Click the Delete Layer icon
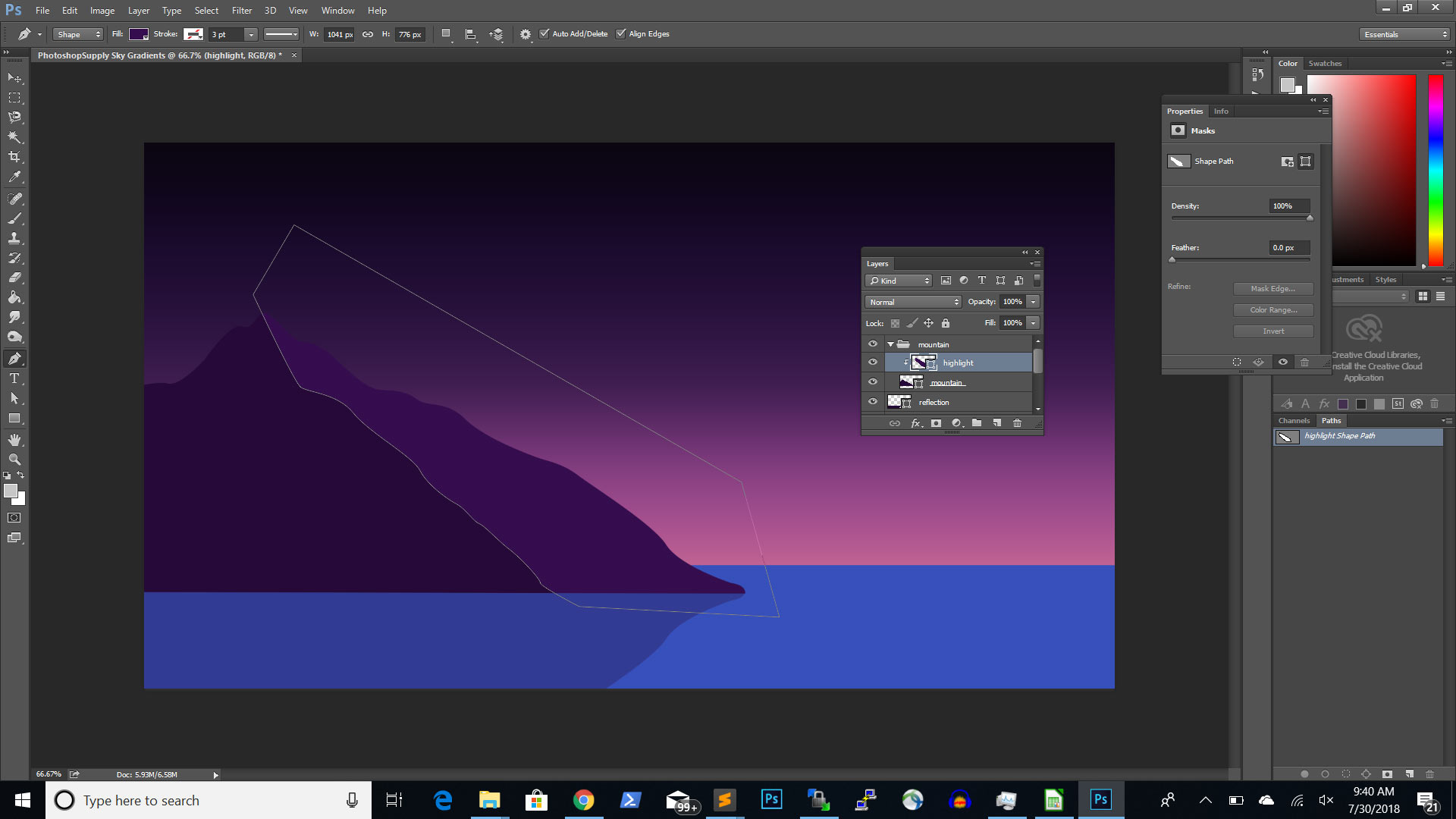1456x819 pixels. click(1018, 422)
